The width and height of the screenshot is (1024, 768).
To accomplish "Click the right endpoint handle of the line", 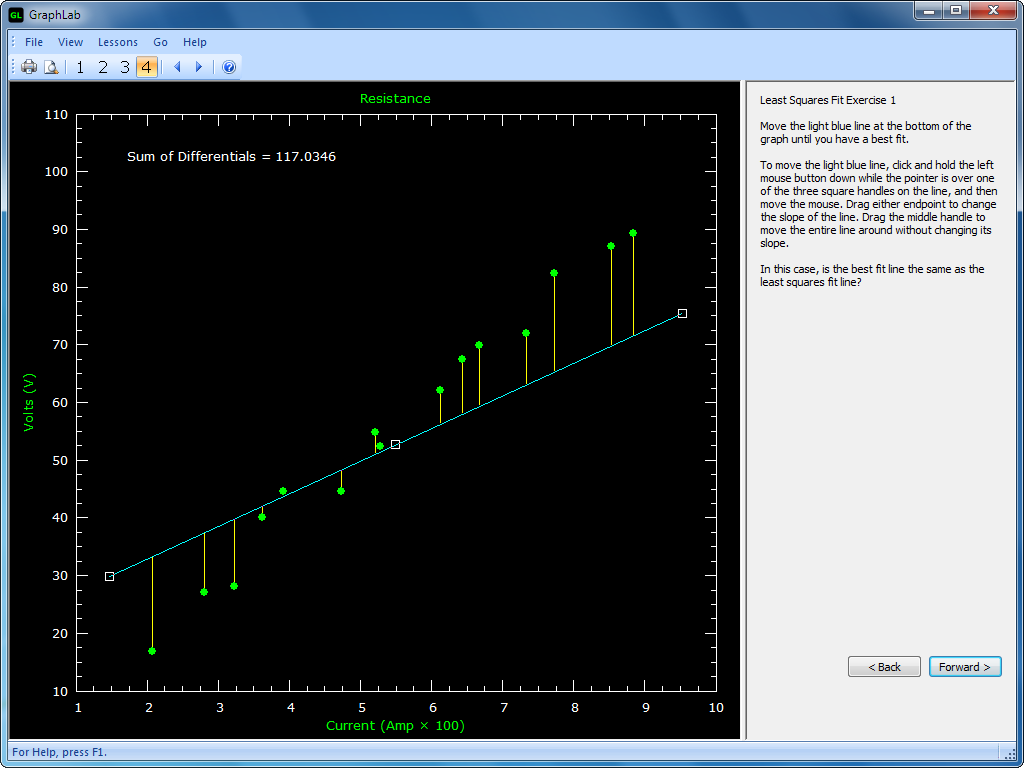I will point(682,313).
